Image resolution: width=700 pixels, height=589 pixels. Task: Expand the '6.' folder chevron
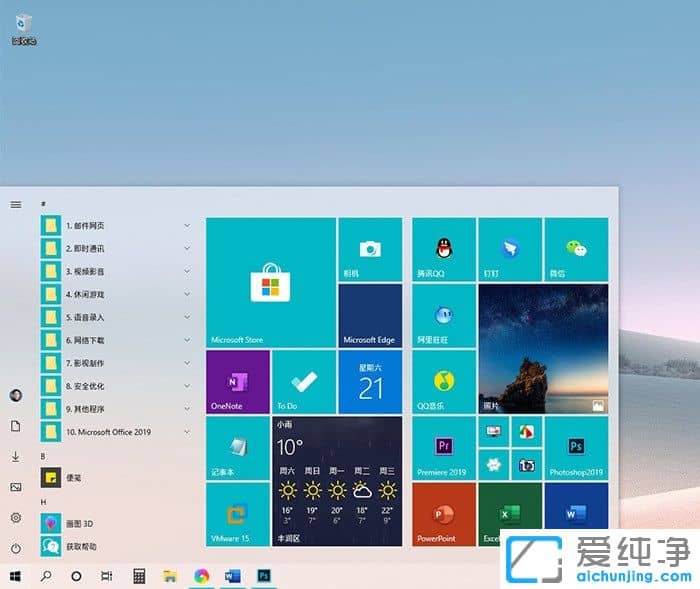(x=188, y=340)
